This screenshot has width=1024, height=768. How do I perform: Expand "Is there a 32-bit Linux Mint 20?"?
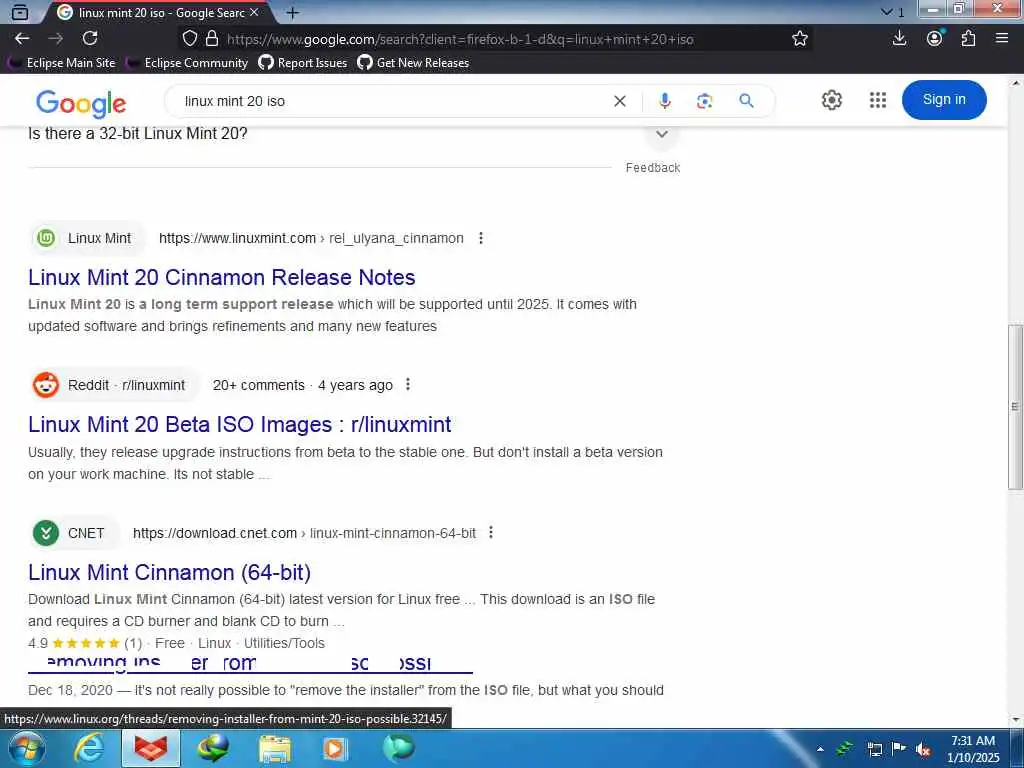coord(662,134)
